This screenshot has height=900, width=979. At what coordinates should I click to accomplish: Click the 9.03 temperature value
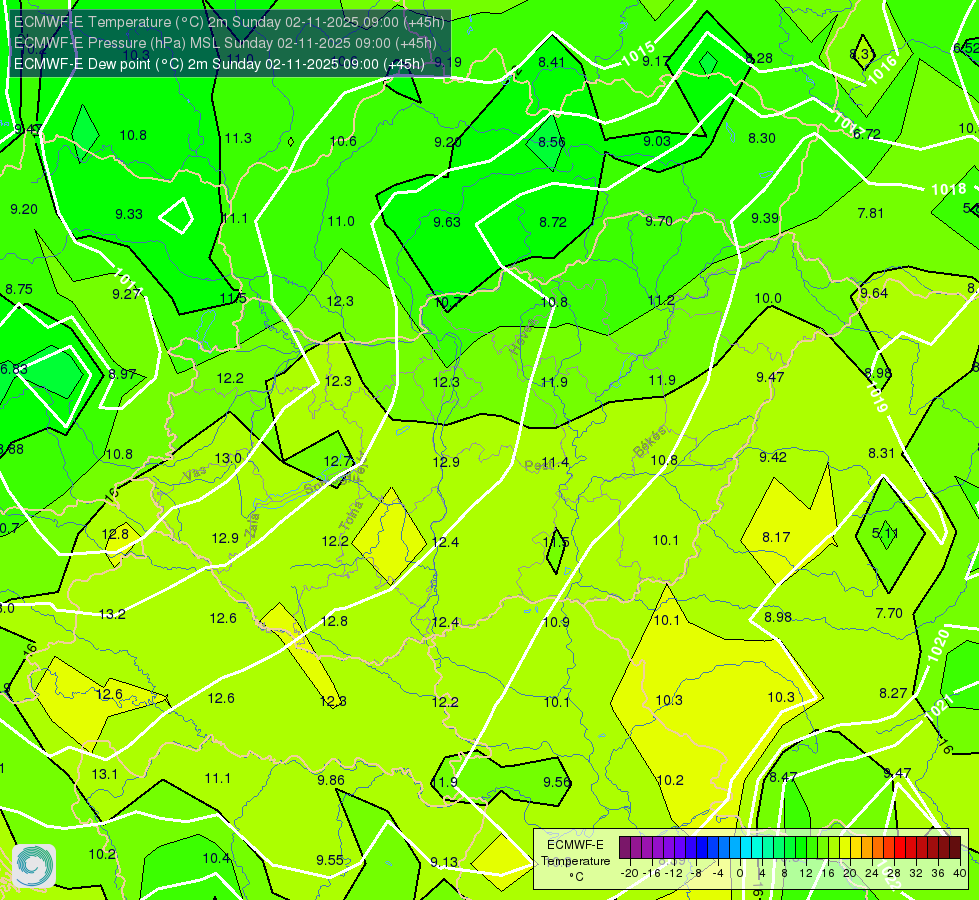pos(657,141)
